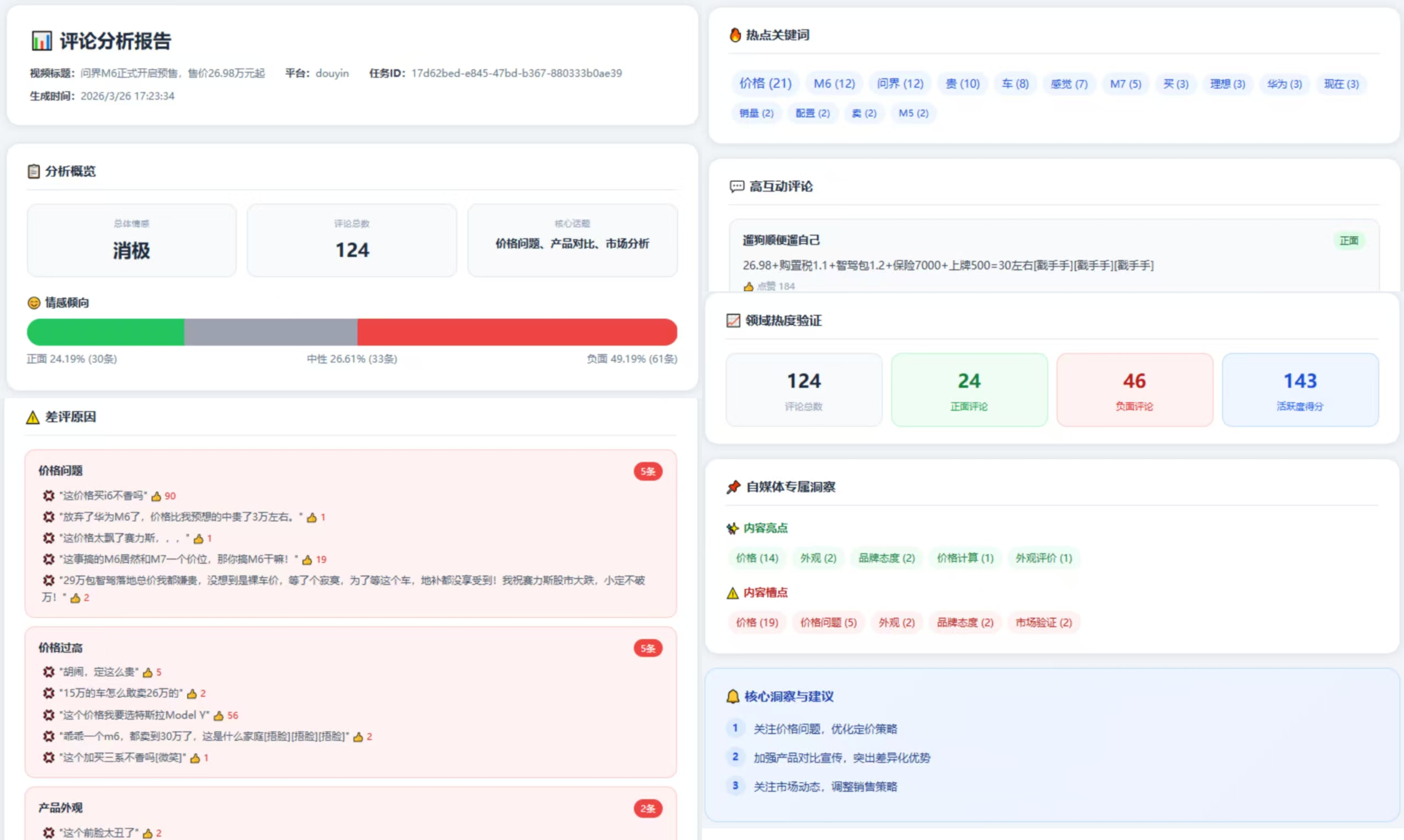Image resolution: width=1404 pixels, height=840 pixels.
Task: Click the pushpin icon beside 自媒体专属洞察
Action: tap(734, 487)
